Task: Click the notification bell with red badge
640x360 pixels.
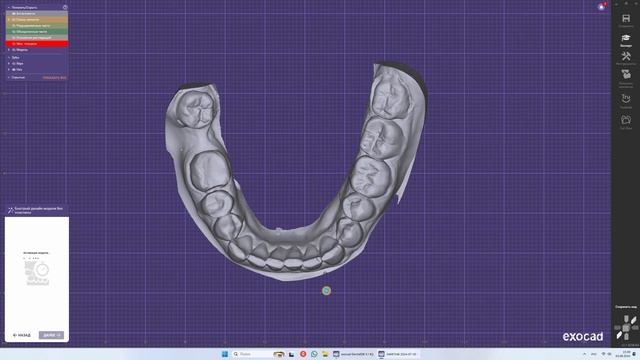Action: pos(602,7)
